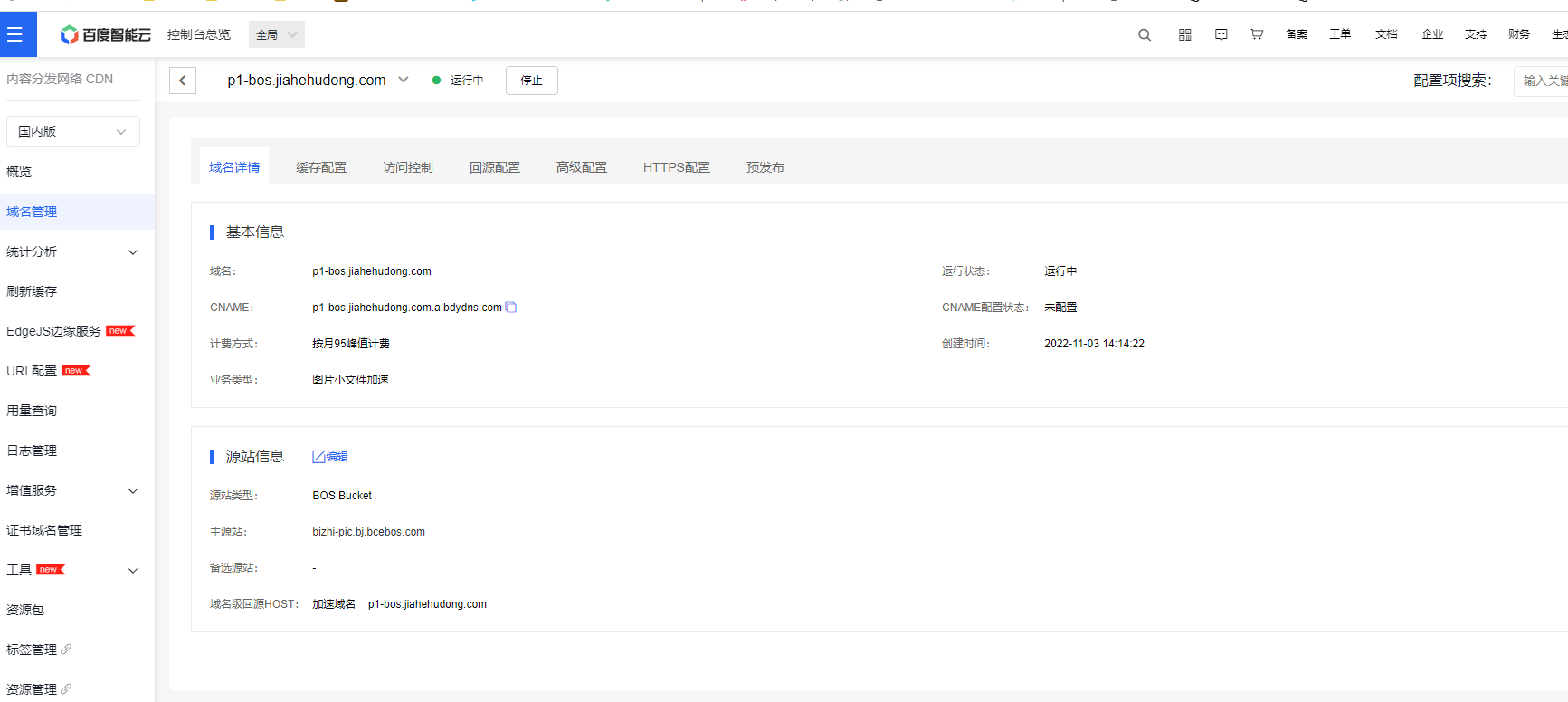This screenshot has height=702, width=1568.
Task: Switch to 访问控制 tab
Action: [408, 167]
